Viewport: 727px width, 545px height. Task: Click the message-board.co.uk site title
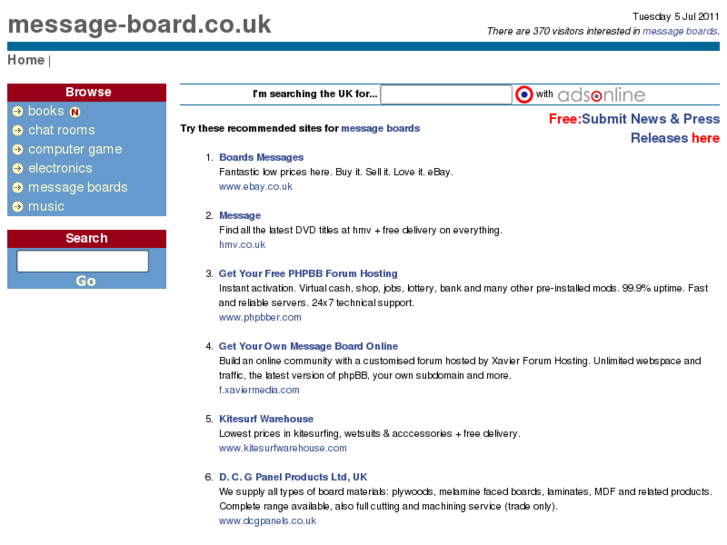point(140,24)
